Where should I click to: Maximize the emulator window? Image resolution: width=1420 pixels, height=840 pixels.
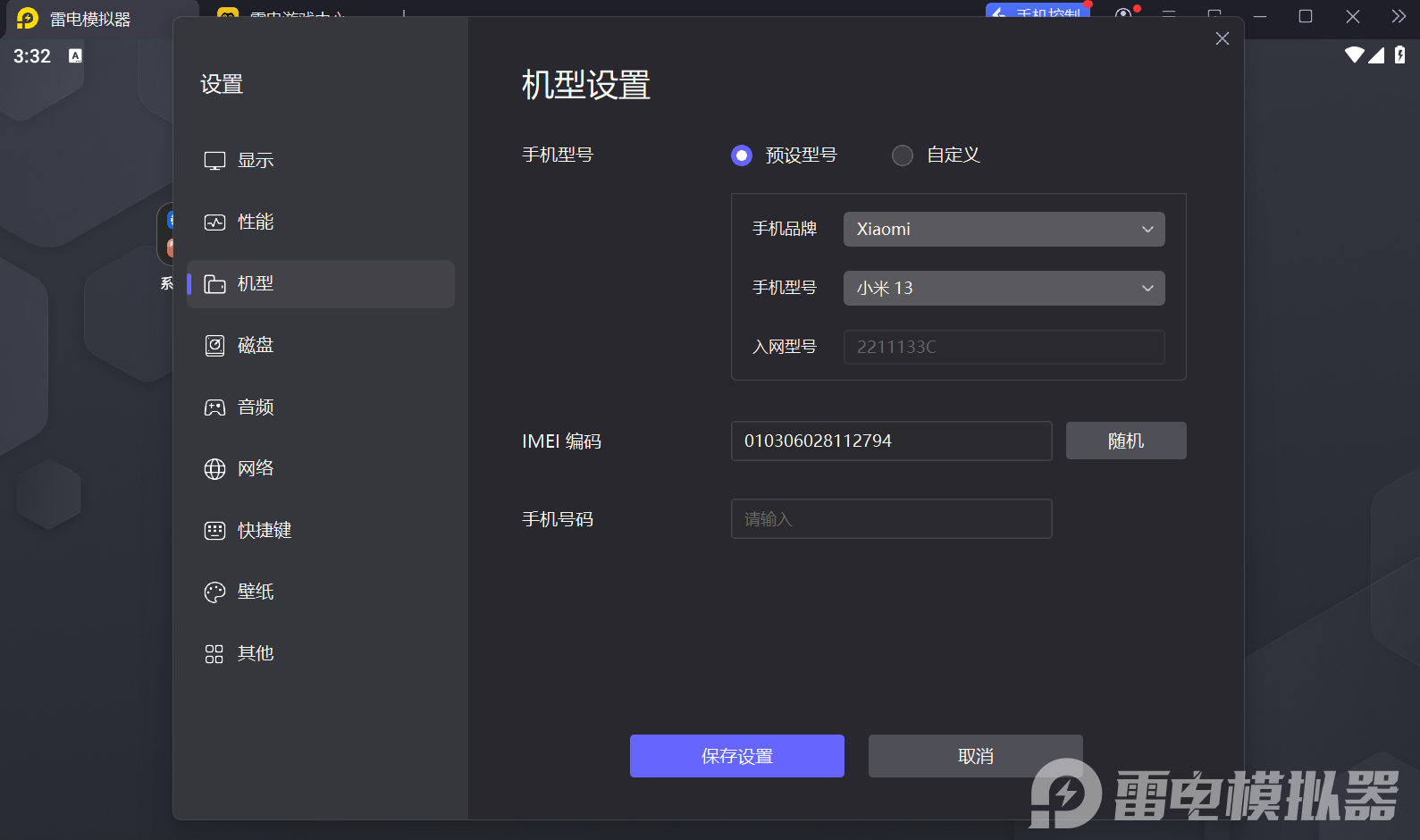(1306, 17)
